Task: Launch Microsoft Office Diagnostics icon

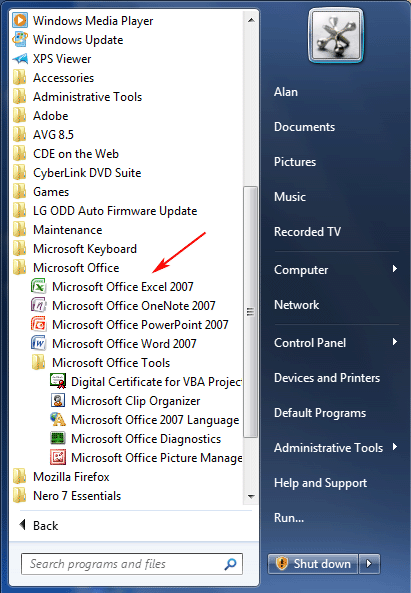Action: click(x=58, y=439)
